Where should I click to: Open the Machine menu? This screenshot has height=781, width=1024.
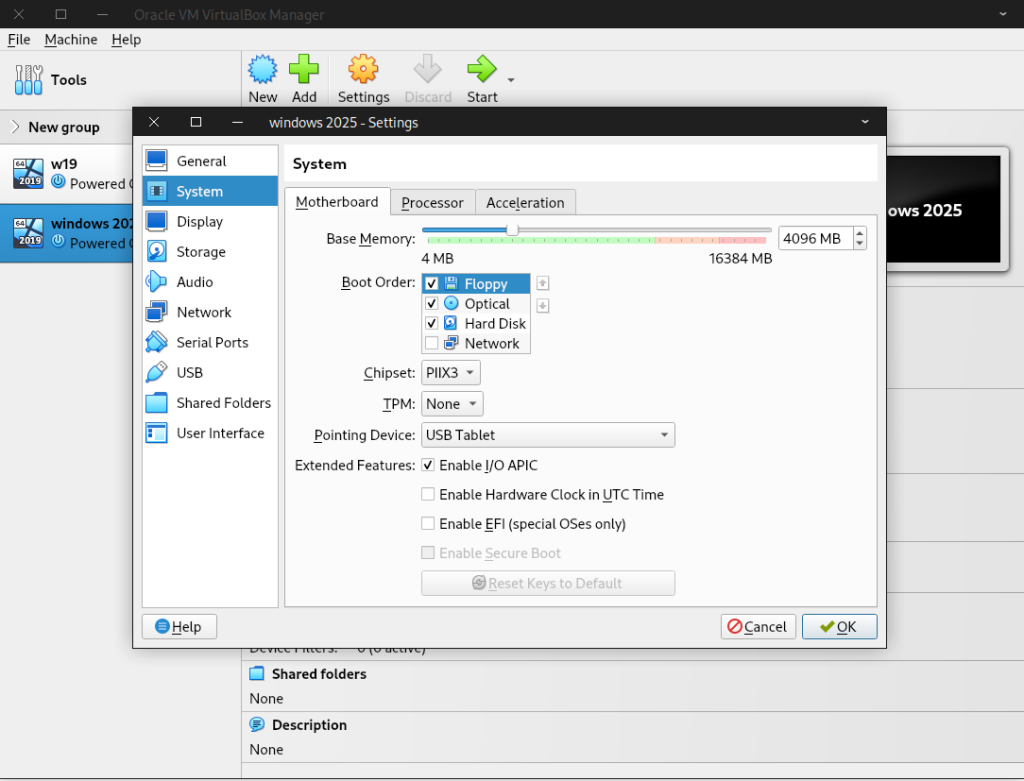coord(71,39)
